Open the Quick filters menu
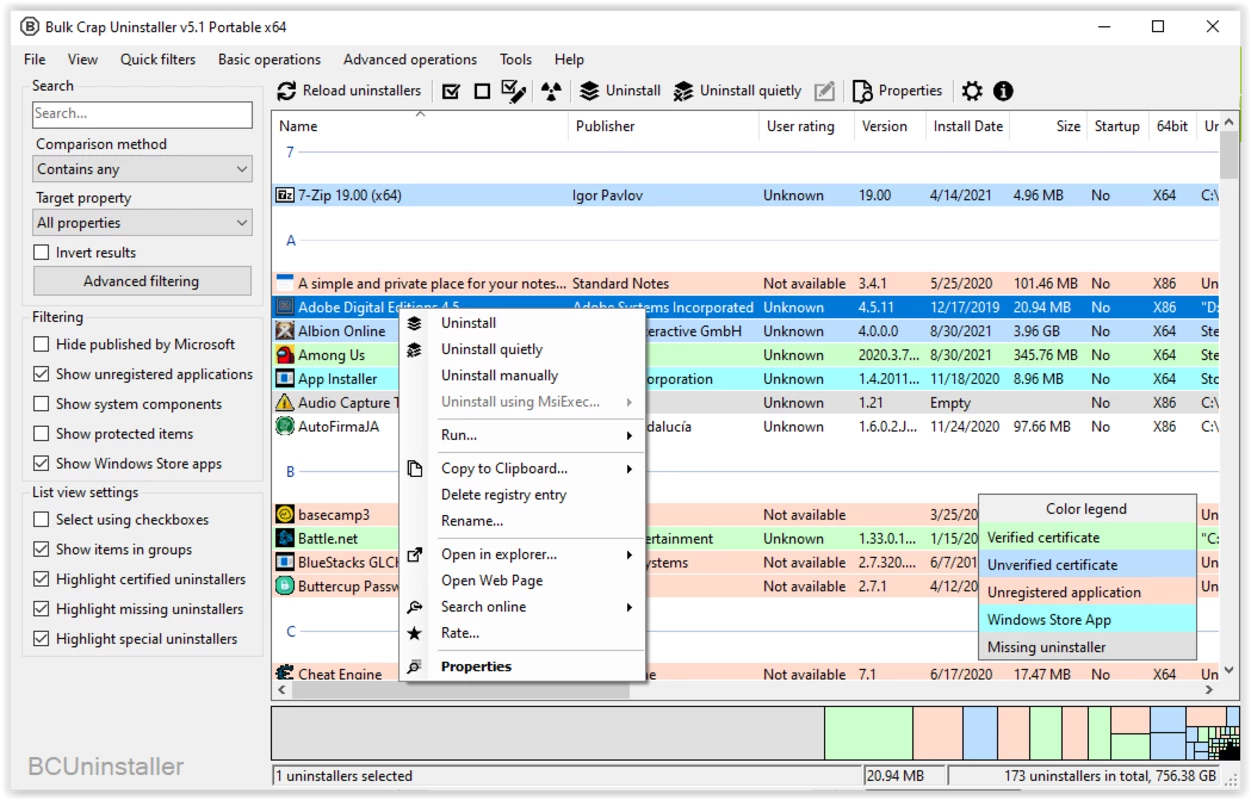1251x800 pixels. click(158, 59)
